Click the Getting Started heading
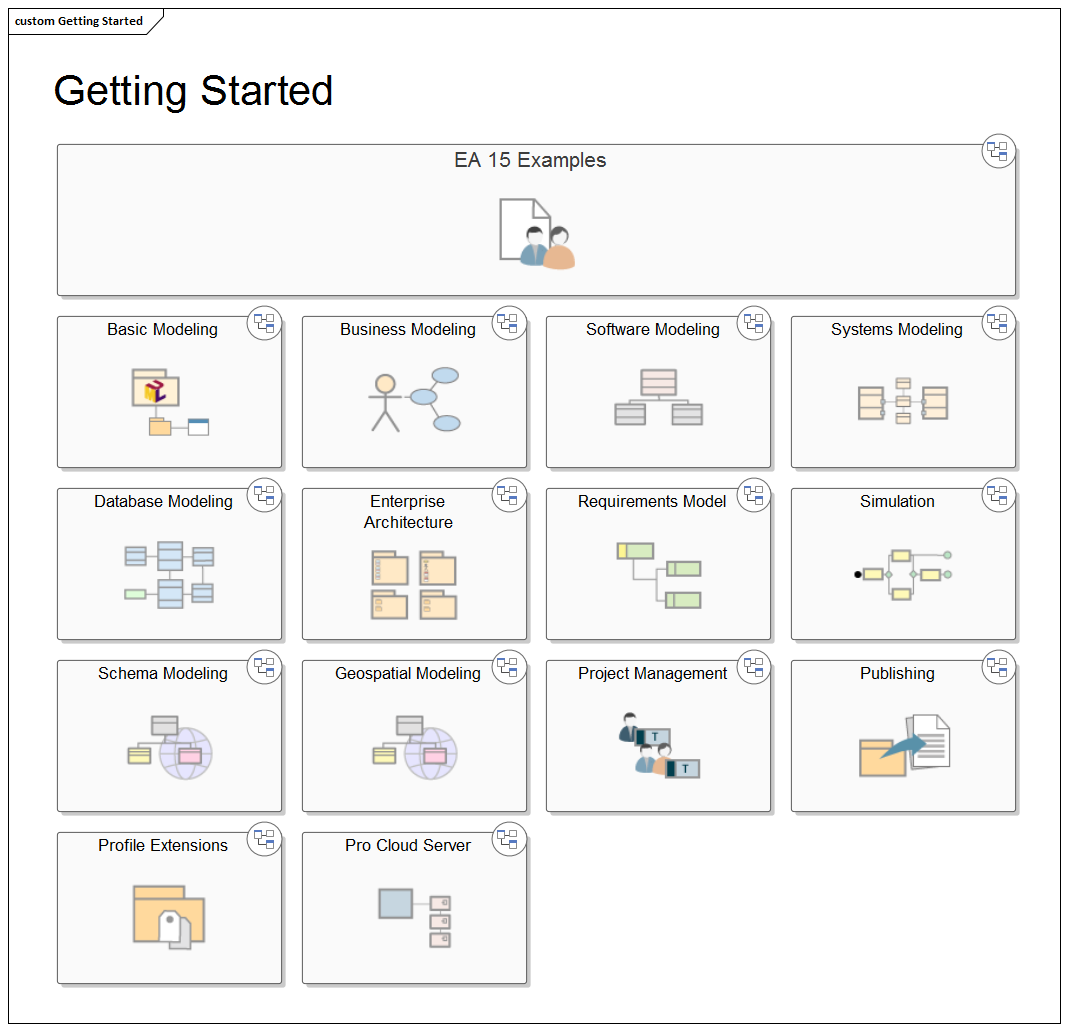The image size is (1068, 1031). click(193, 91)
